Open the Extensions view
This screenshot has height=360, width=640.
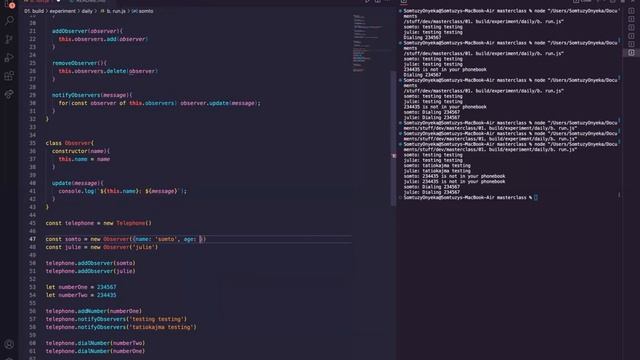9,76
